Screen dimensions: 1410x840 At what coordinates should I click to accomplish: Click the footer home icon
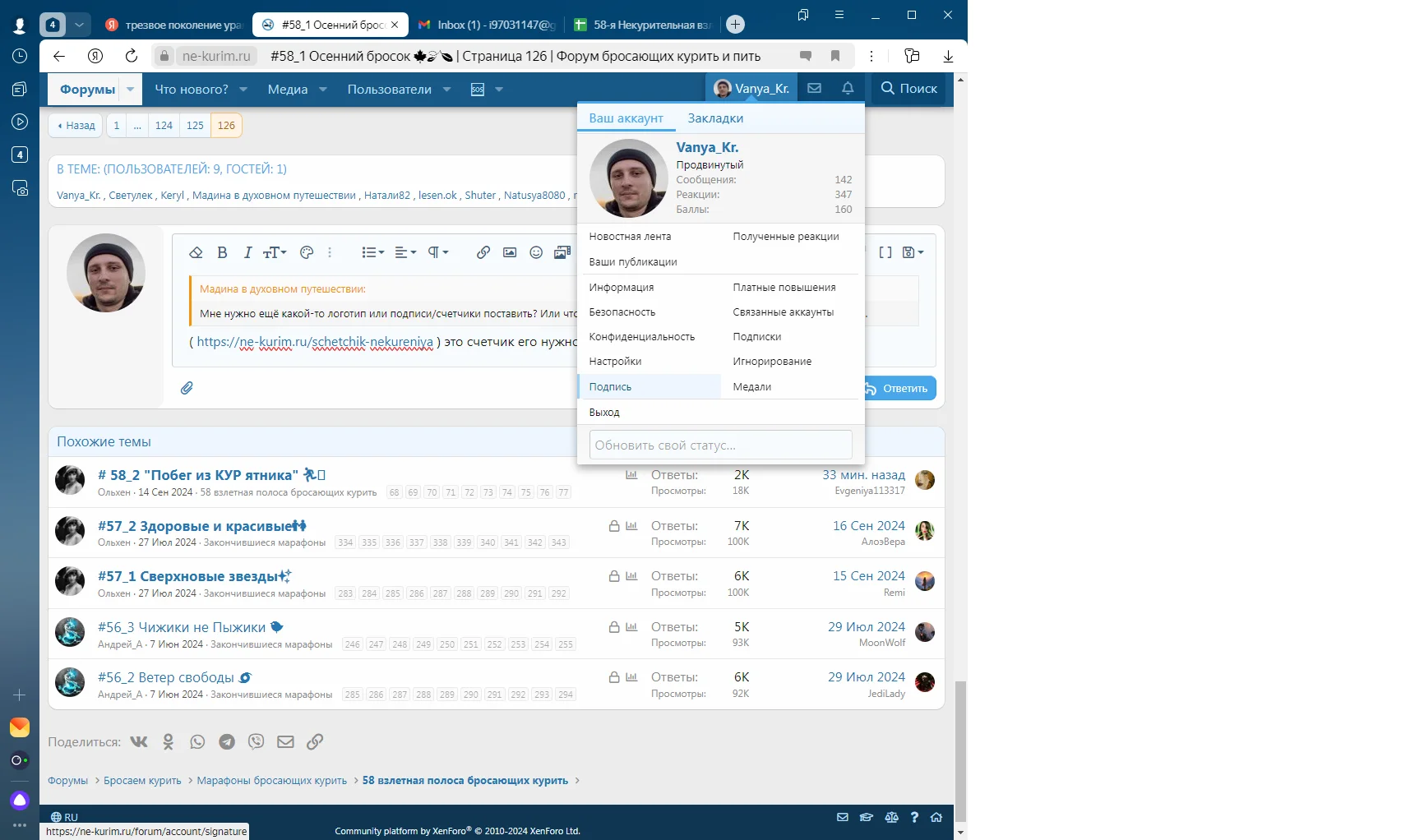click(936, 817)
